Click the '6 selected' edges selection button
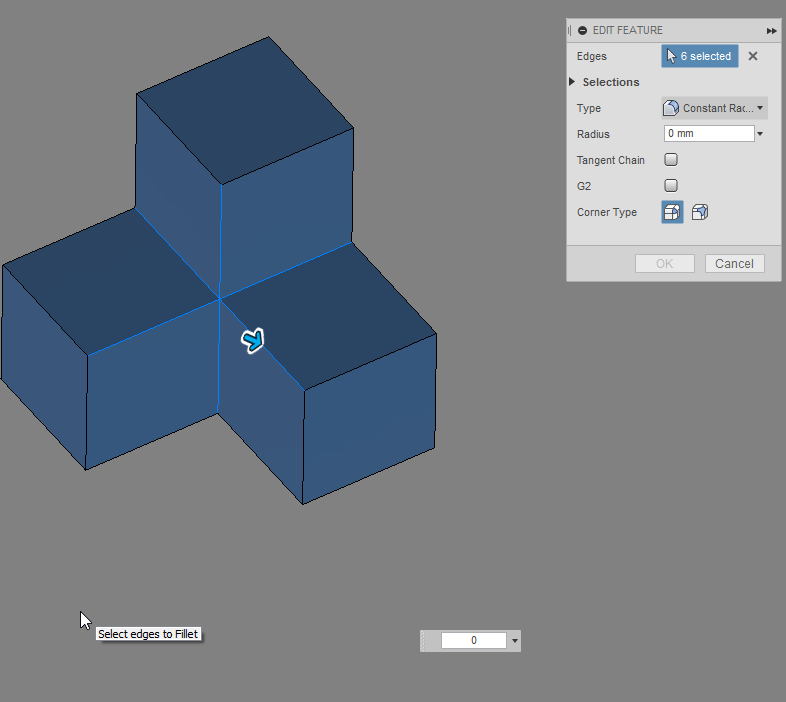The width and height of the screenshot is (786, 702). (x=699, y=56)
